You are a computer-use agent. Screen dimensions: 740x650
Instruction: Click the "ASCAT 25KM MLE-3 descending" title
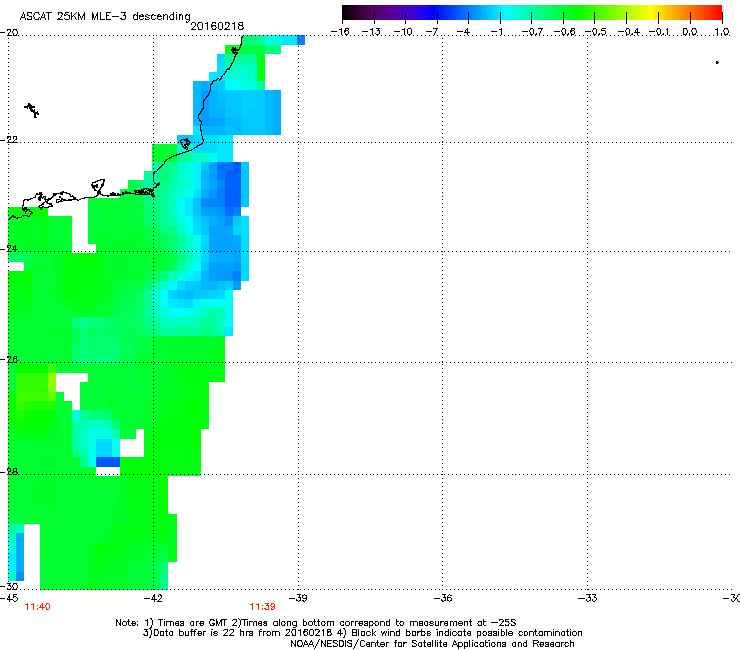click(x=105, y=17)
